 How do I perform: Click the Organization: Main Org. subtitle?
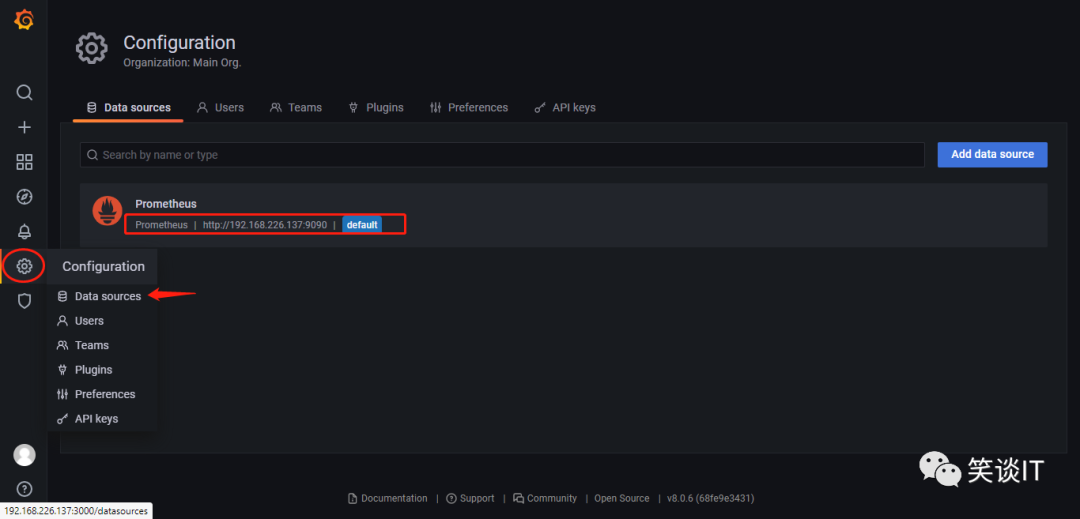[x=182, y=63]
